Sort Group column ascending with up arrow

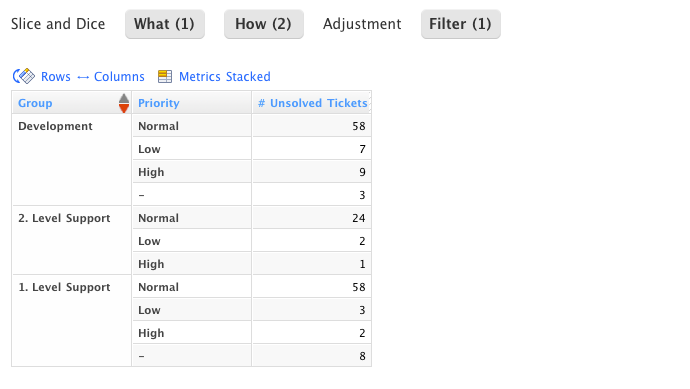[124, 98]
